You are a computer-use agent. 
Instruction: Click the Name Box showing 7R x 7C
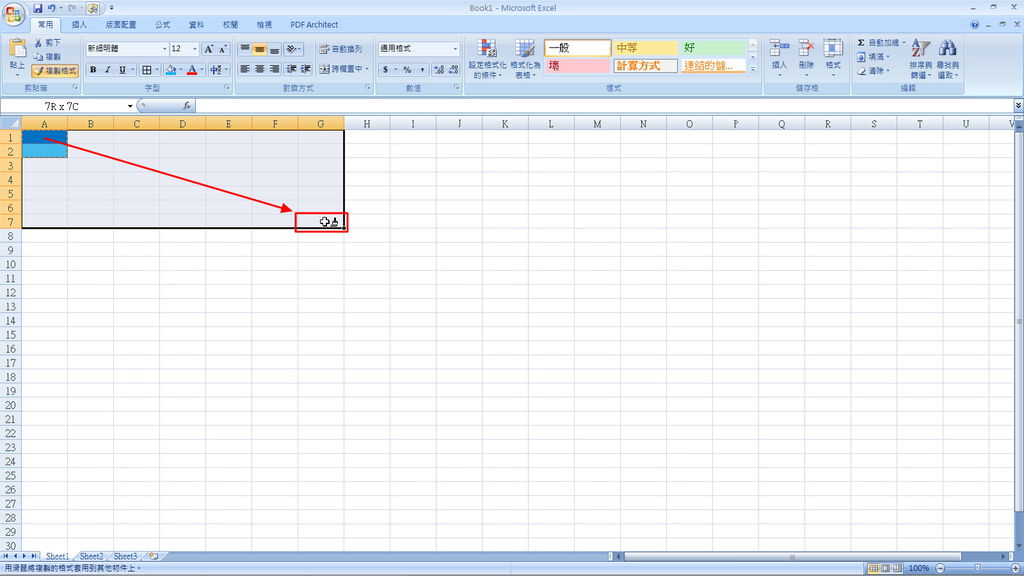point(62,106)
